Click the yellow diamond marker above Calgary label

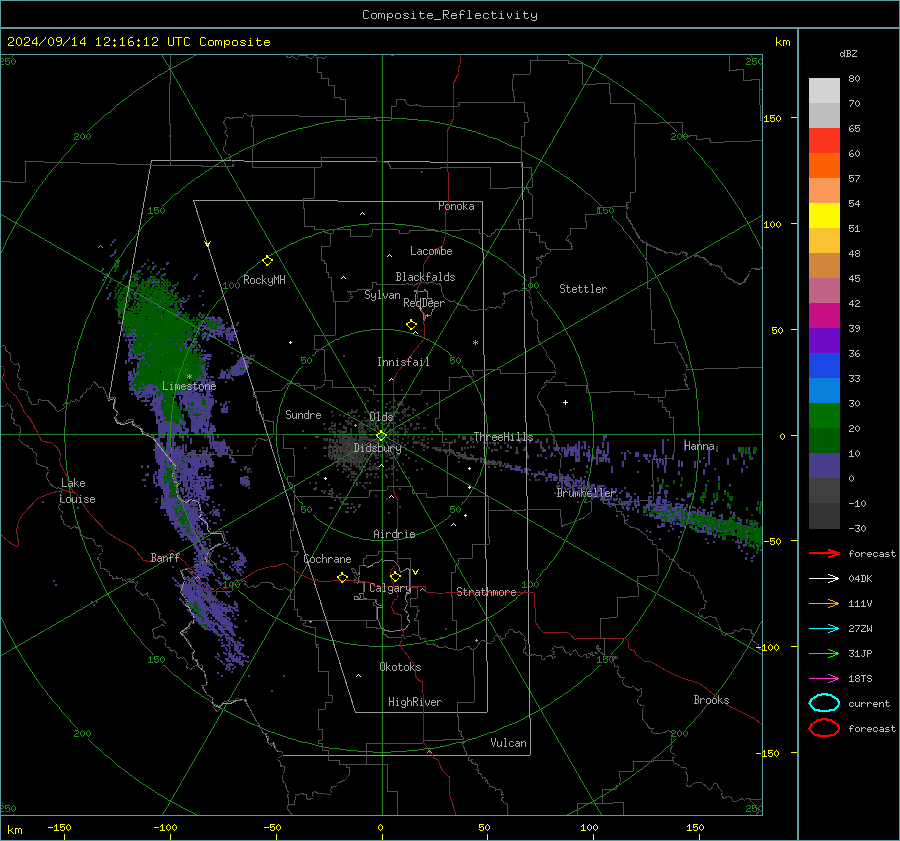395,576
